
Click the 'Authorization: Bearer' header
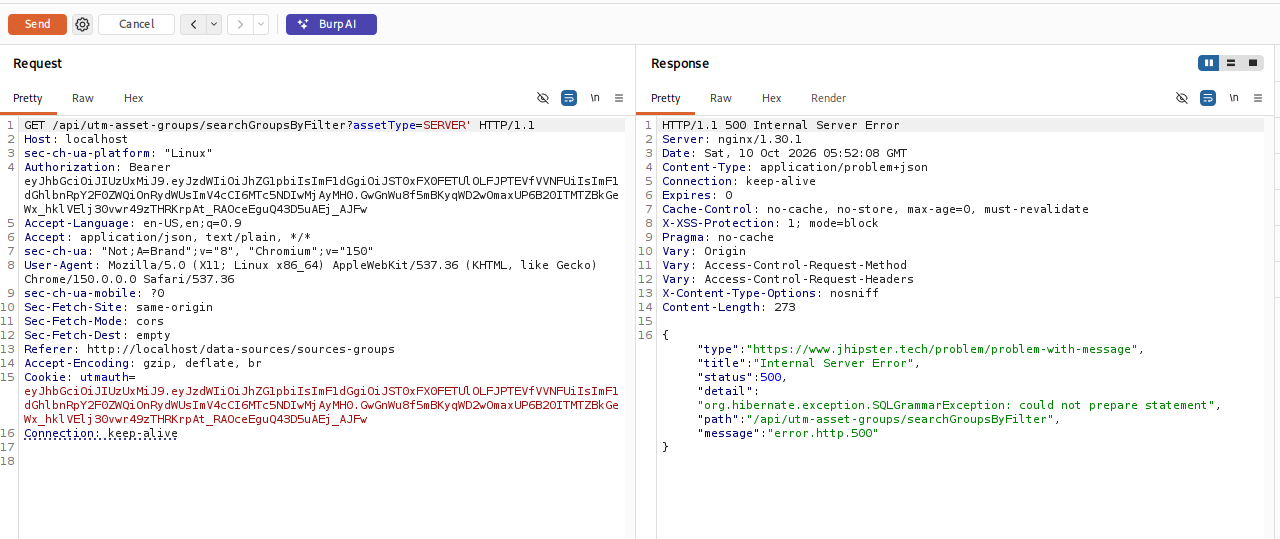pos(97,167)
